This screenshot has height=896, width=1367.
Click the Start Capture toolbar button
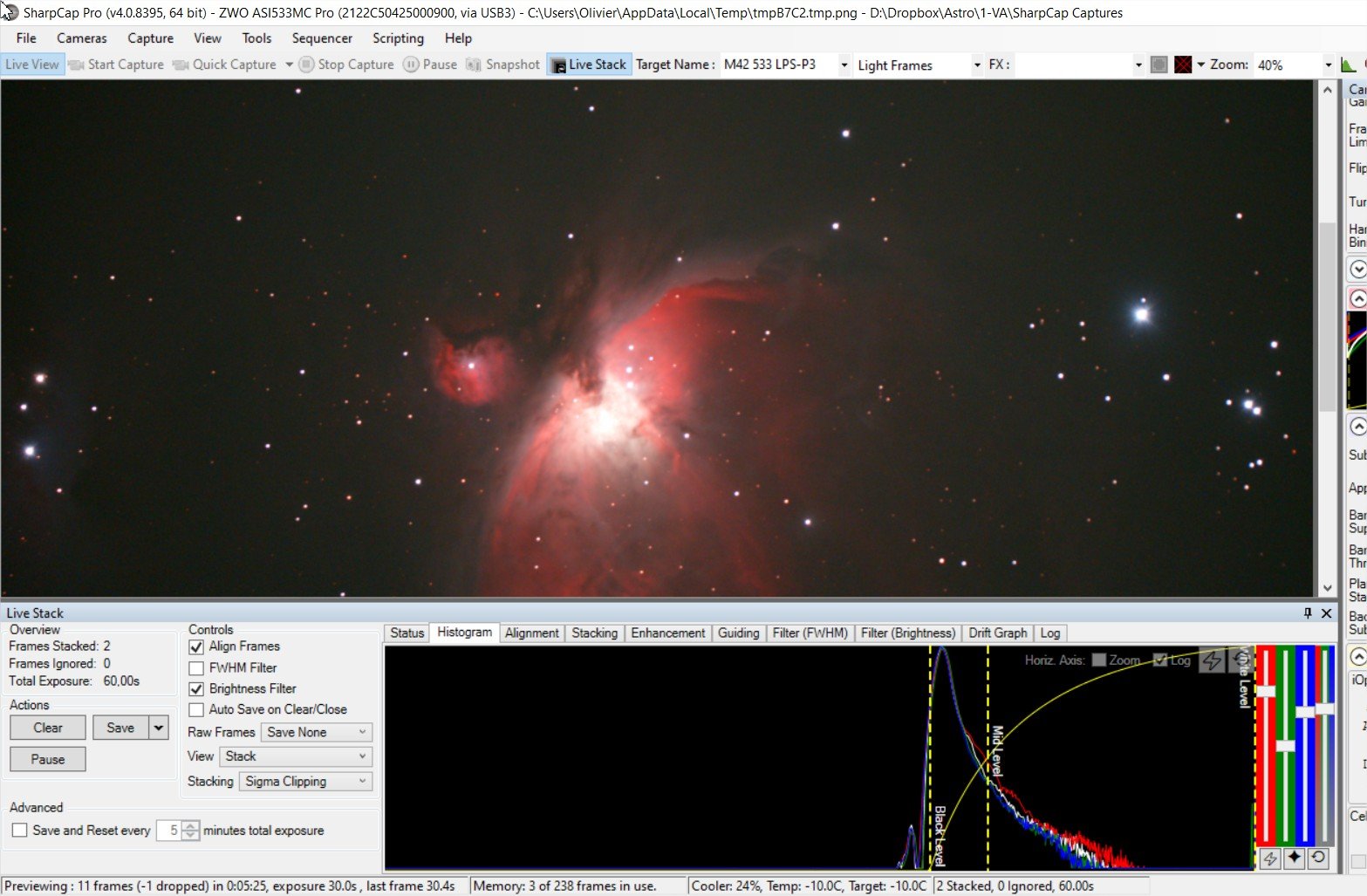pos(116,65)
